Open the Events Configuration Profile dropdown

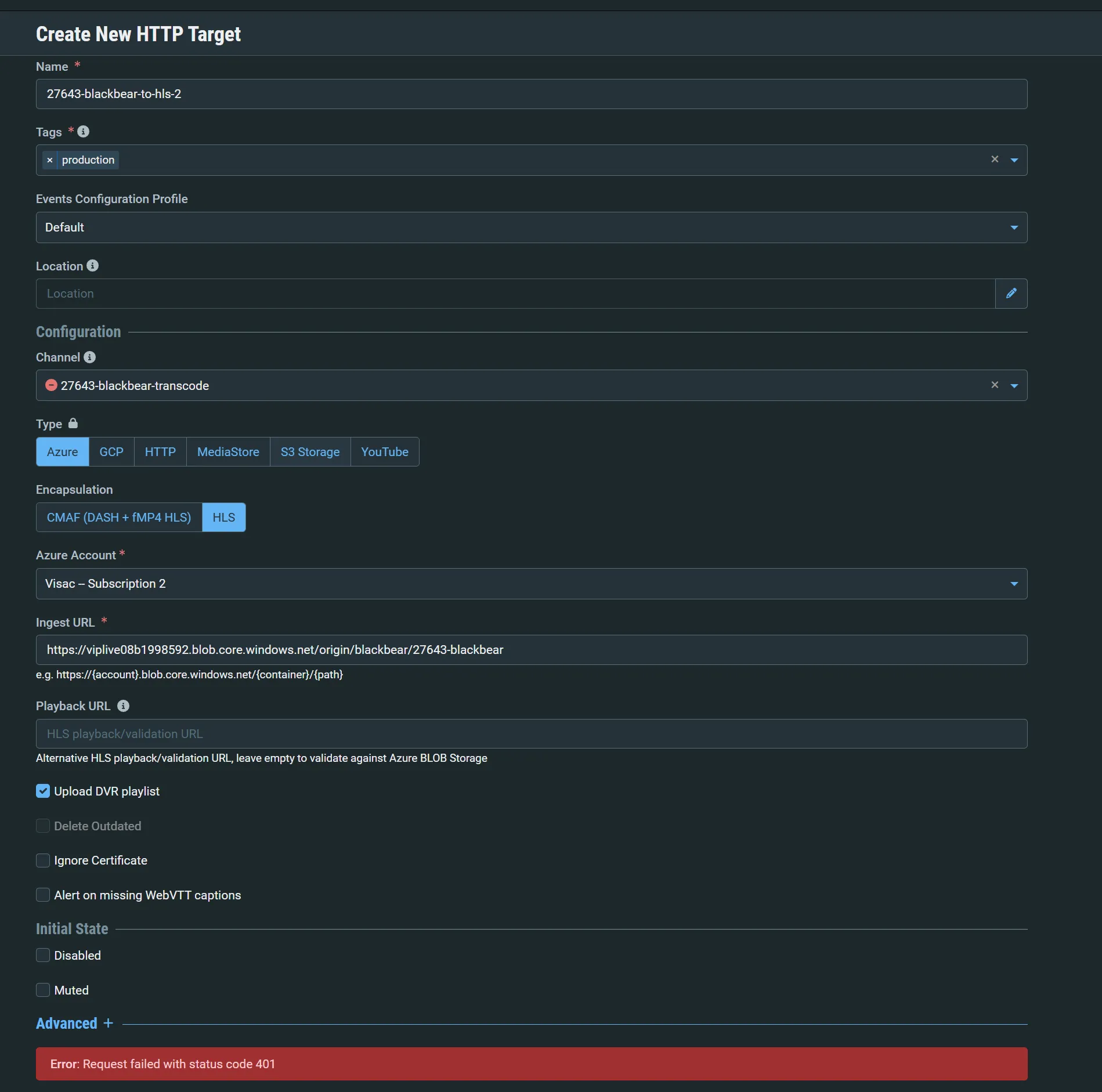[x=532, y=227]
